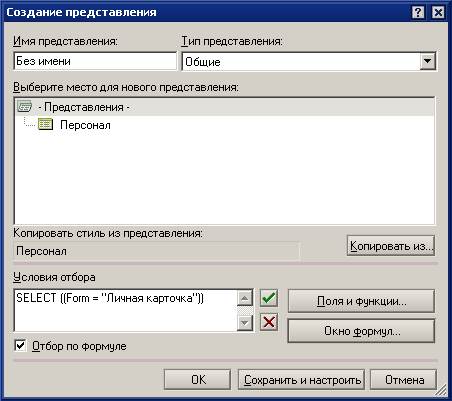Image resolution: width=452 pixels, height=401 pixels.
Task: Click the Копировать стиль из представления label
Action: (x=108, y=233)
